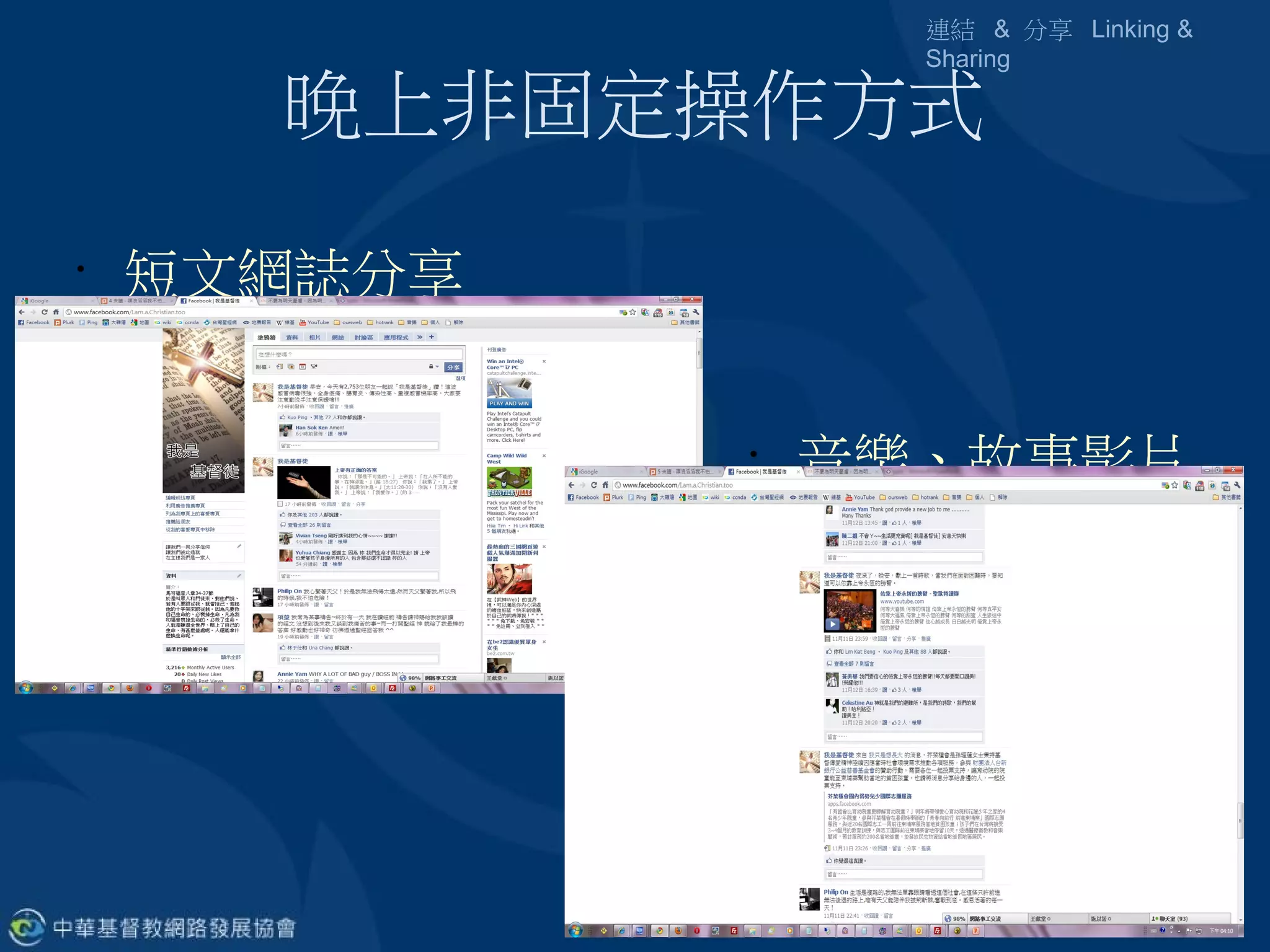Open 相片 tab on Facebook page

[x=315, y=338]
